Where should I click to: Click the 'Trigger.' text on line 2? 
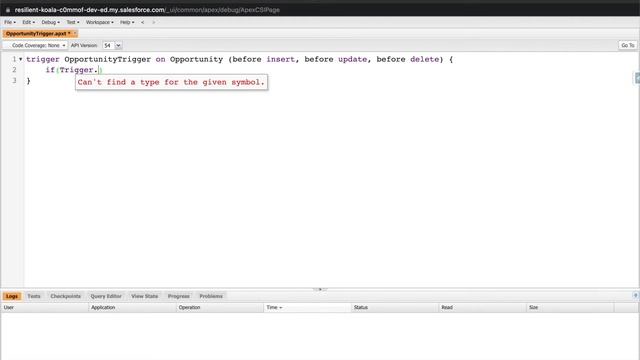(79, 70)
